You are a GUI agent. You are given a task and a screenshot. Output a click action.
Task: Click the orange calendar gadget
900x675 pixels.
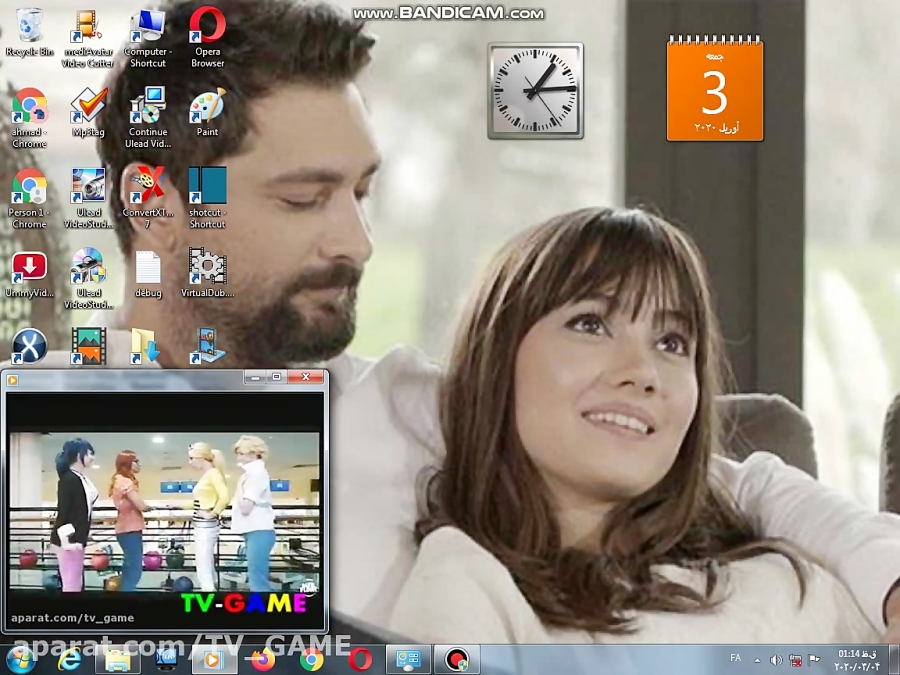715,90
